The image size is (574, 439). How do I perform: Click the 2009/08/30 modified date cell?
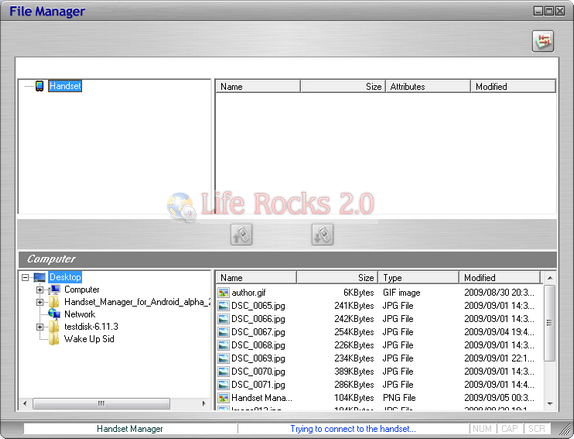499,293
